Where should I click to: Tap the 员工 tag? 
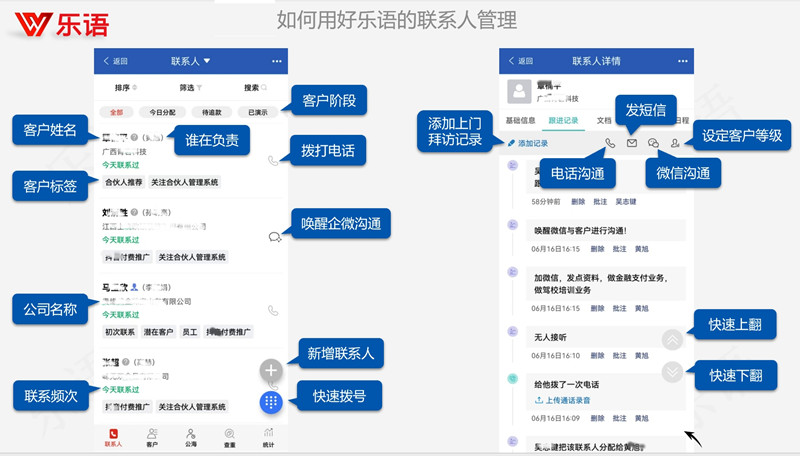point(189,332)
